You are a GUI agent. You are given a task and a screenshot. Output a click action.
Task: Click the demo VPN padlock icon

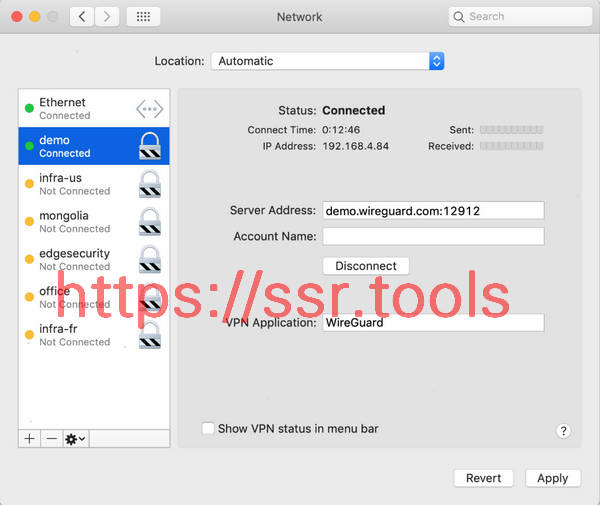coord(150,146)
